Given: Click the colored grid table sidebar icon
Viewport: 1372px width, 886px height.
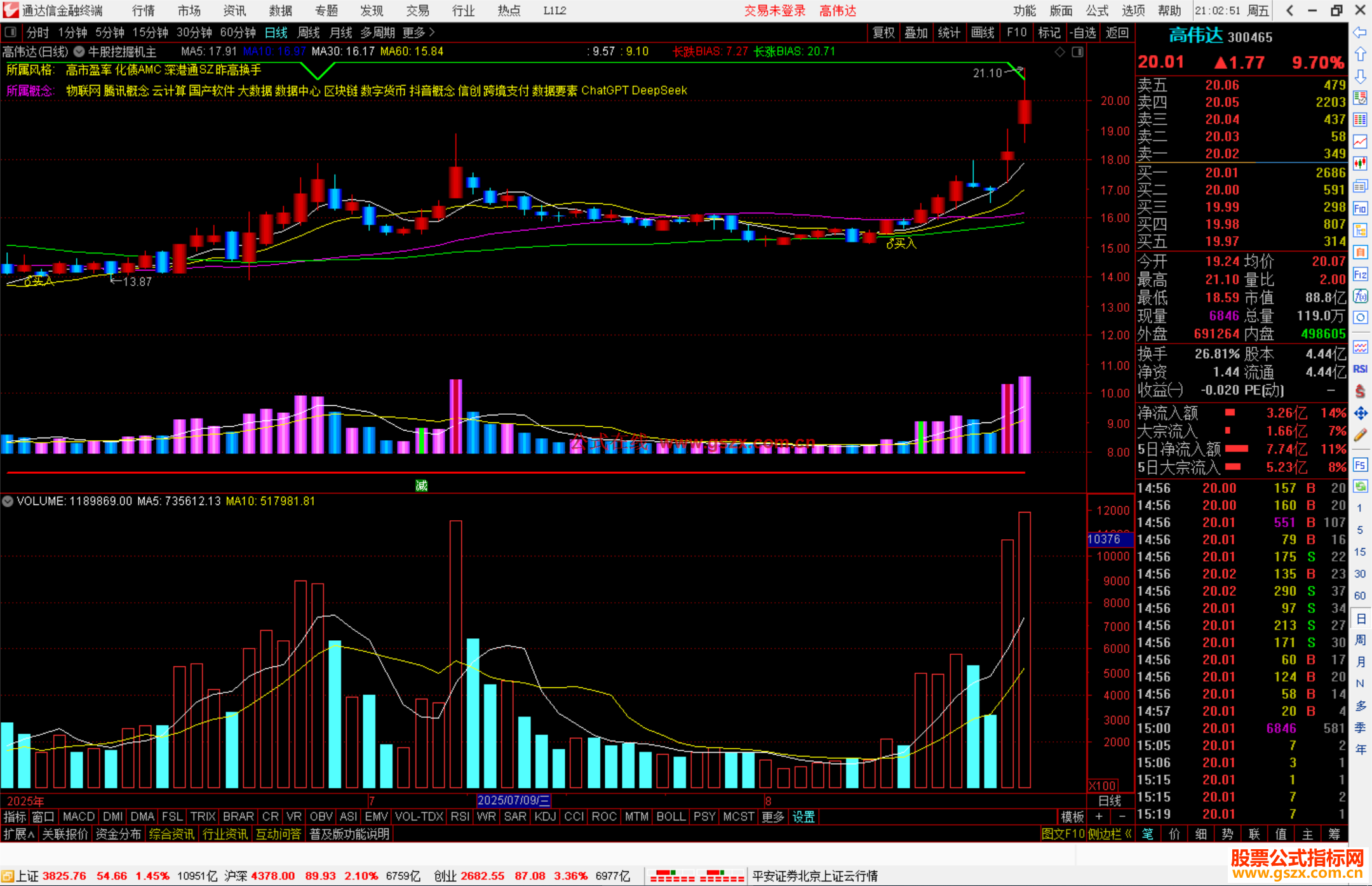Looking at the screenshot, I should [x=1360, y=120].
